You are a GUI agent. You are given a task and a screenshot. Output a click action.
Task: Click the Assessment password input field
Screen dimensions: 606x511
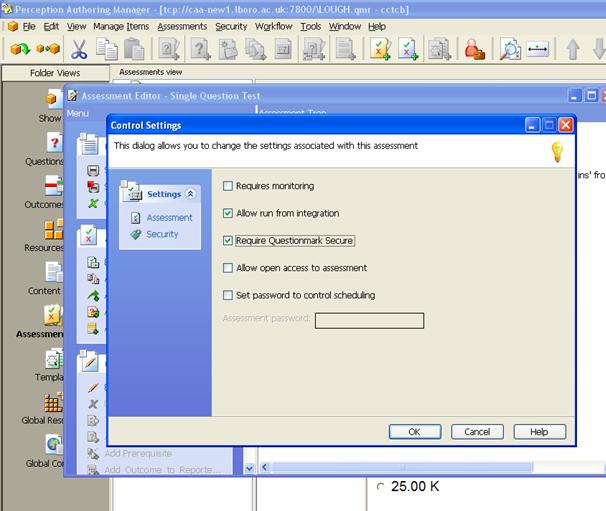(x=369, y=321)
